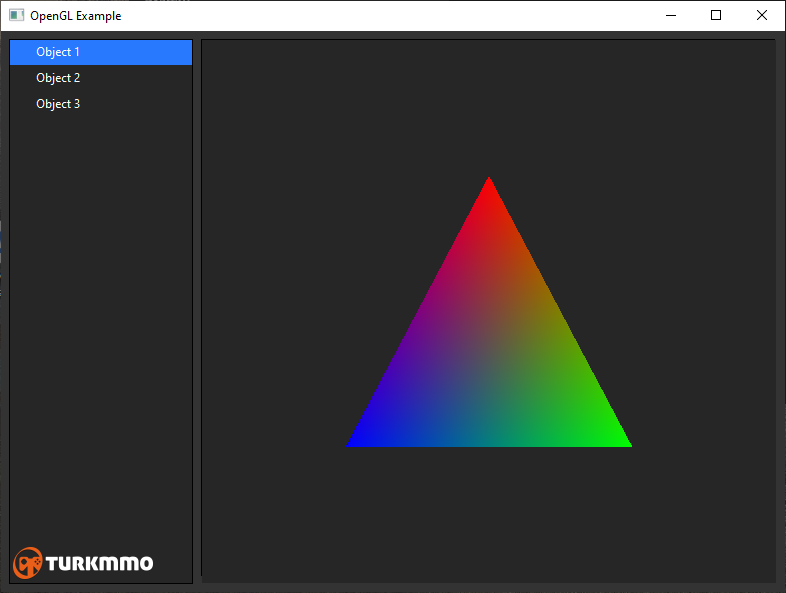The image size is (786, 593).
Task: Maximize the OpenGL Example window
Action: (x=716, y=16)
